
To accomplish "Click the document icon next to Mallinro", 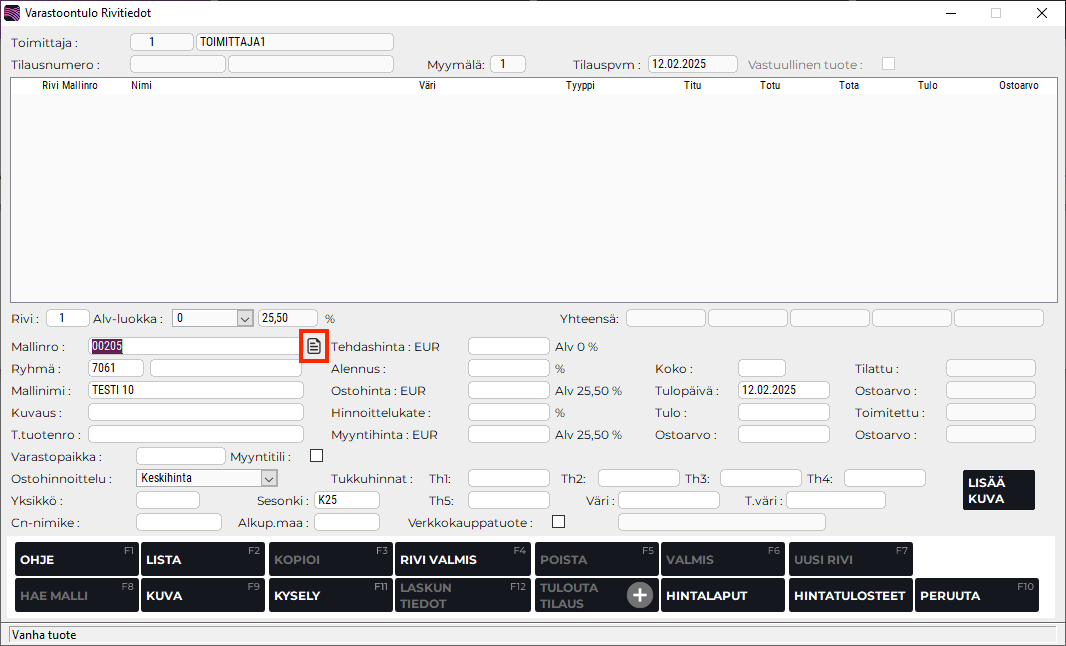I will point(314,346).
